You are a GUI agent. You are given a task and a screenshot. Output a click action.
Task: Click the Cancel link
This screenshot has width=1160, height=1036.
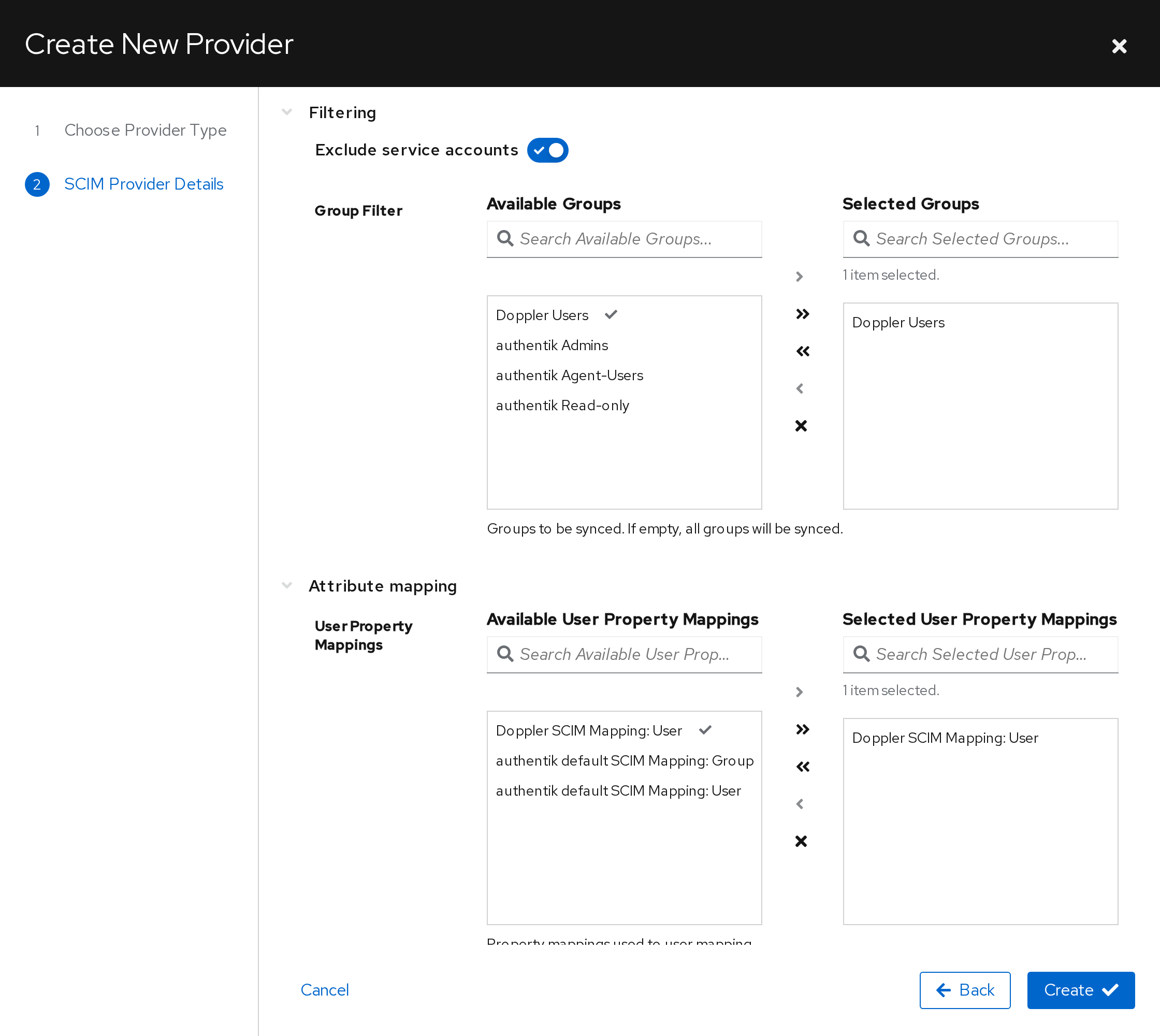pos(324,990)
